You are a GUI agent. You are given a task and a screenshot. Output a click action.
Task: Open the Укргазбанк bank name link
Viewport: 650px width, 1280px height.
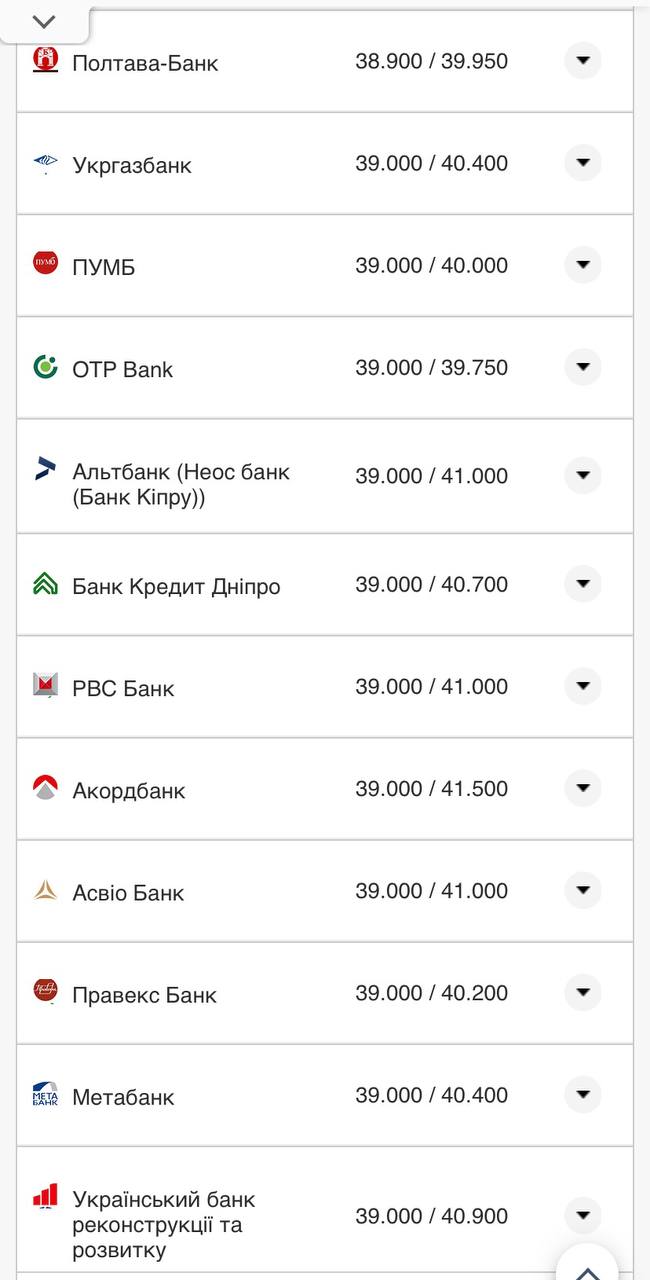coord(131,165)
